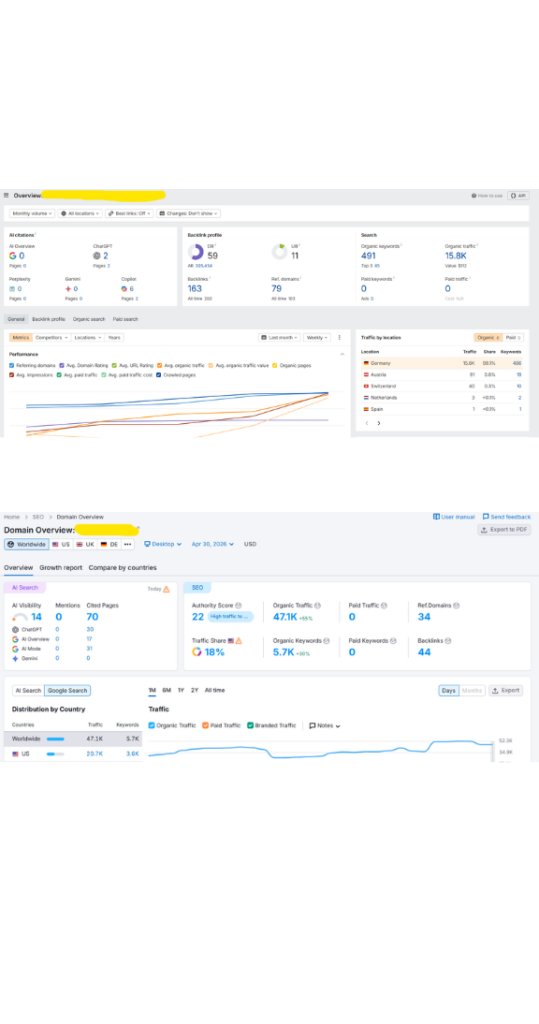The height and width of the screenshot is (1024, 539).
Task: Click the DR donut chart icon
Action: [x=195, y=252]
